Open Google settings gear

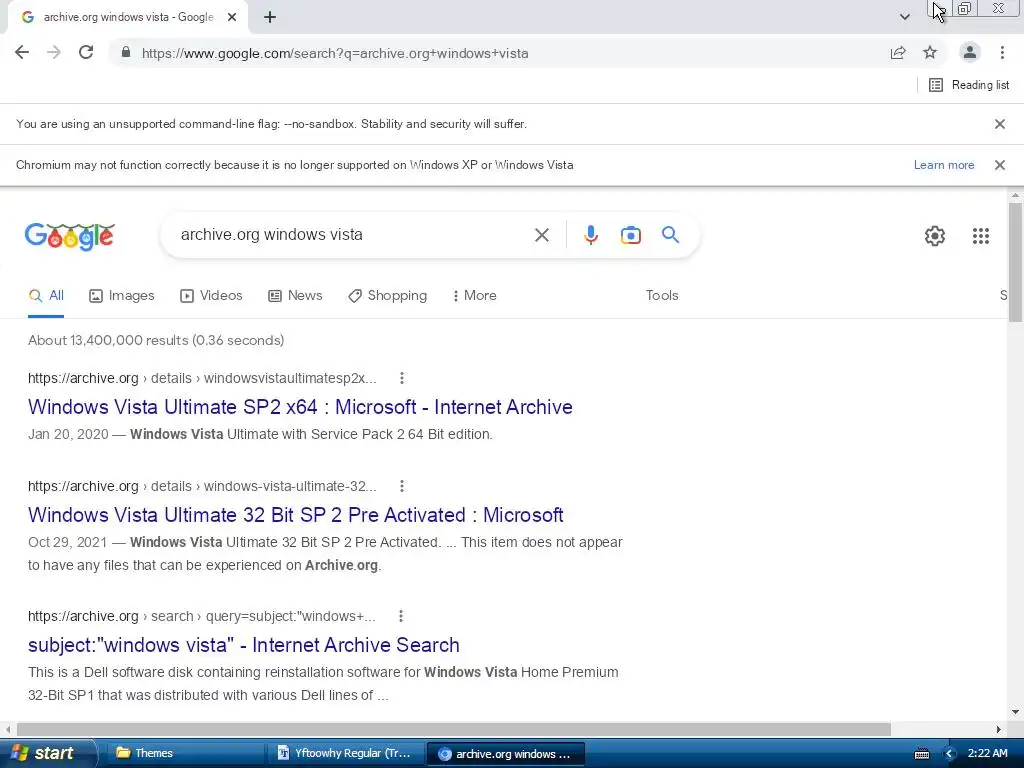935,236
